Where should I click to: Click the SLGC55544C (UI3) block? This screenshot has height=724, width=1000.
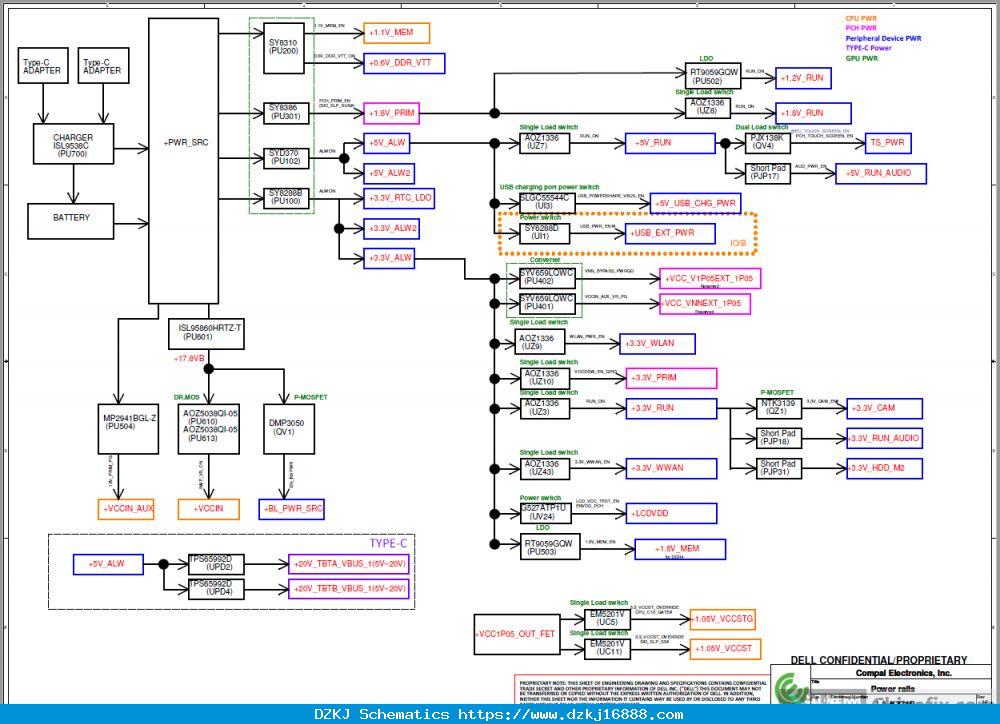tap(547, 203)
